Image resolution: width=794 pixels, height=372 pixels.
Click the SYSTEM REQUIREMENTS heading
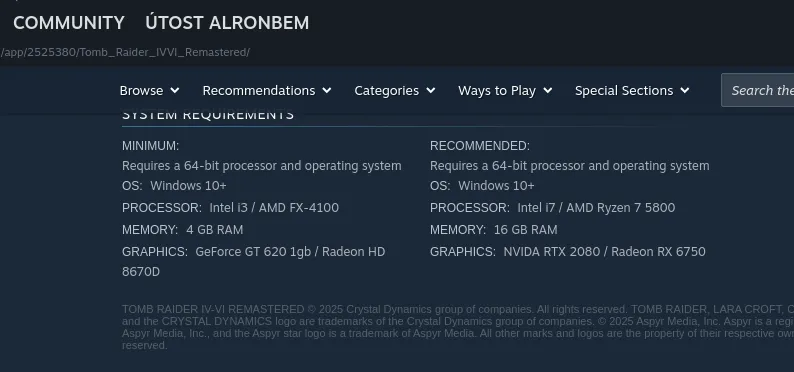click(208, 115)
